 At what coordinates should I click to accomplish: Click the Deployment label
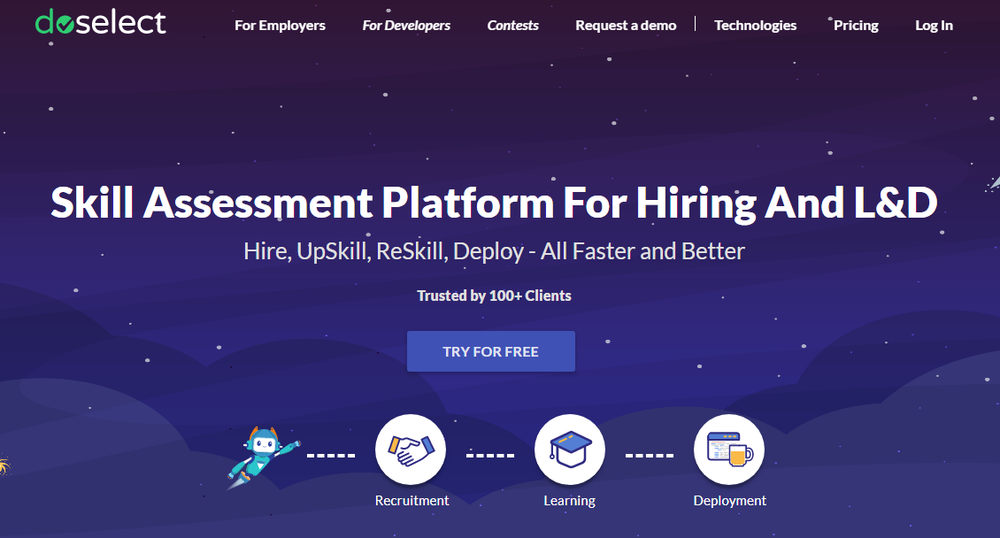(730, 500)
